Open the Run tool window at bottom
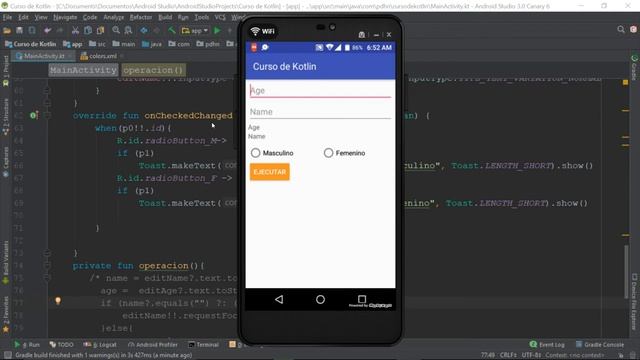The image size is (640, 360). point(27,344)
